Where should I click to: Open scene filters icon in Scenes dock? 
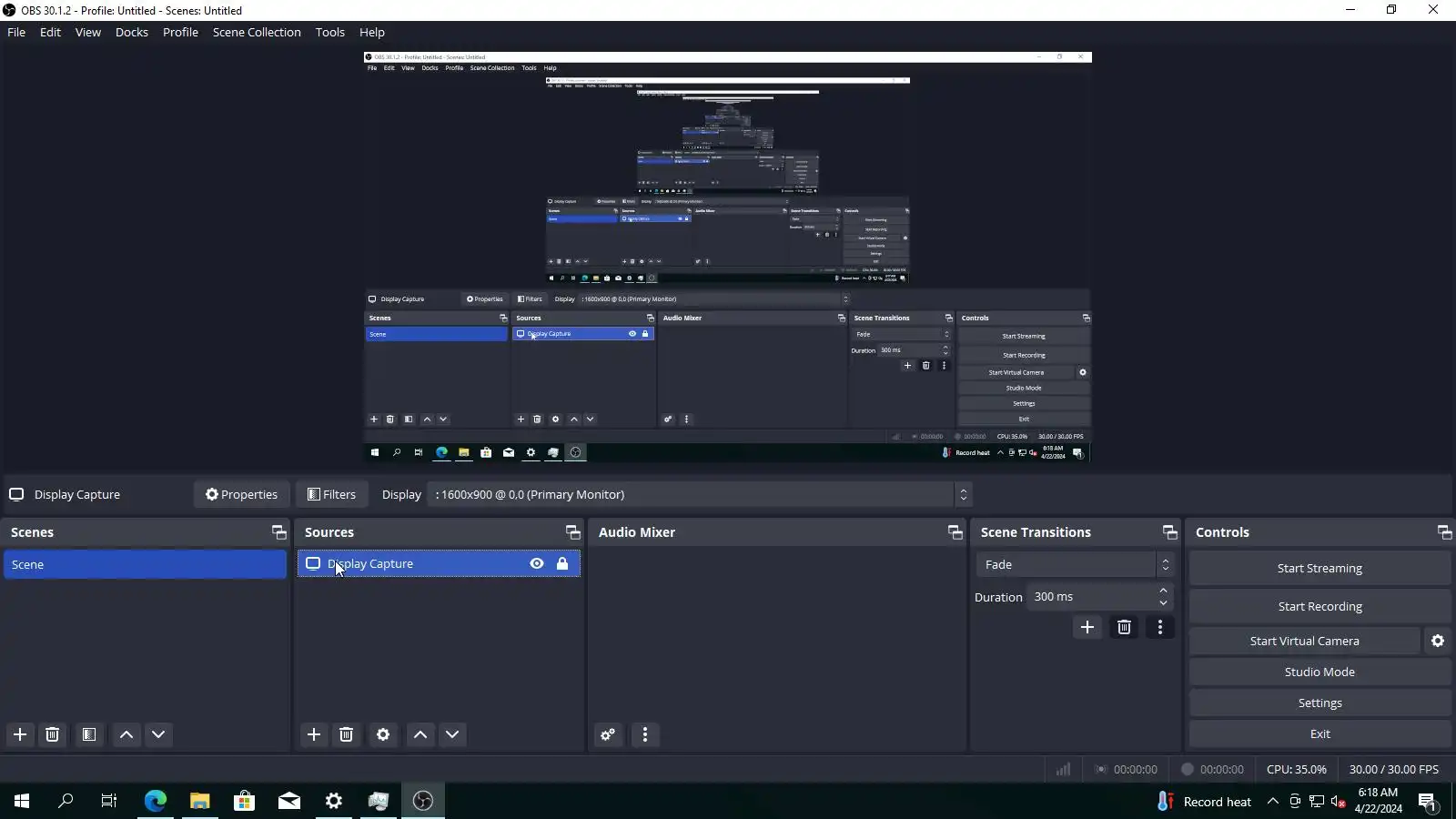(x=88, y=734)
